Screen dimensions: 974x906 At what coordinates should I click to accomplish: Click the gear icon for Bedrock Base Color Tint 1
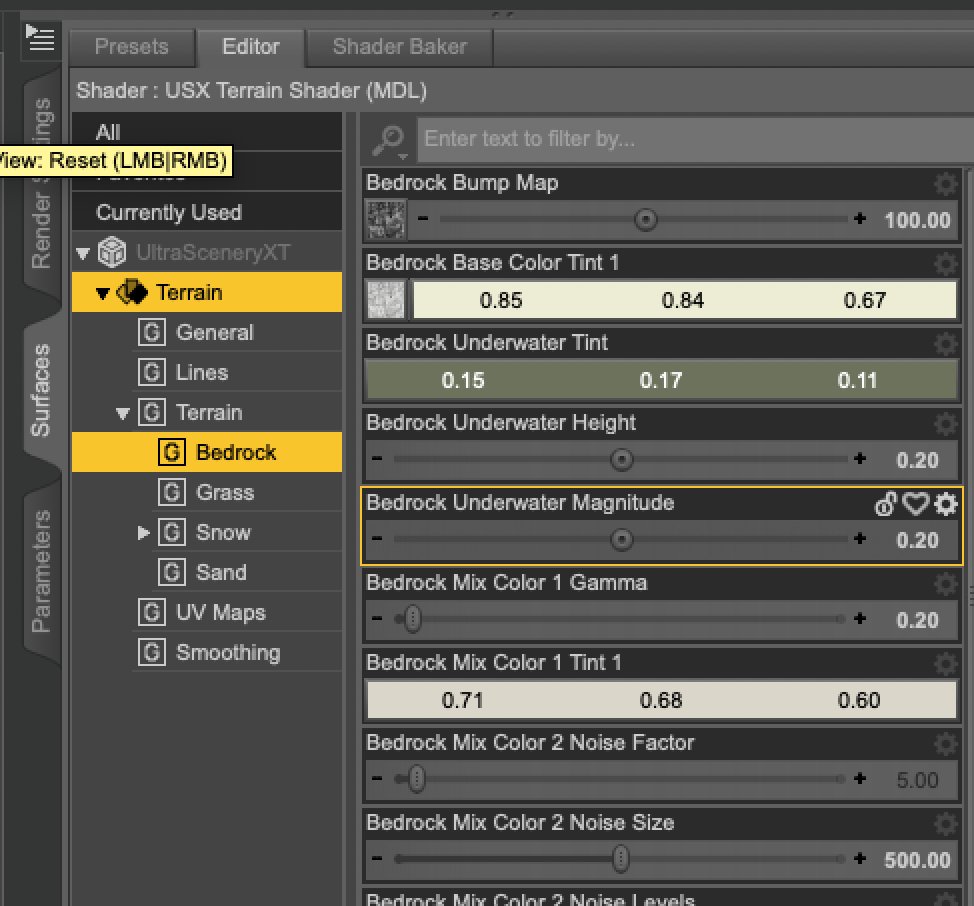(946, 264)
